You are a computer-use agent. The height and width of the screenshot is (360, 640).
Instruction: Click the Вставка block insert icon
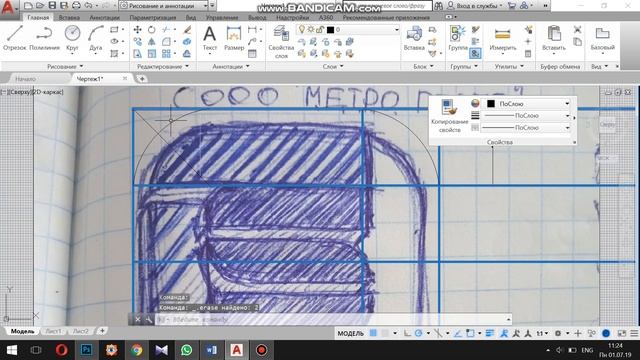click(414, 38)
